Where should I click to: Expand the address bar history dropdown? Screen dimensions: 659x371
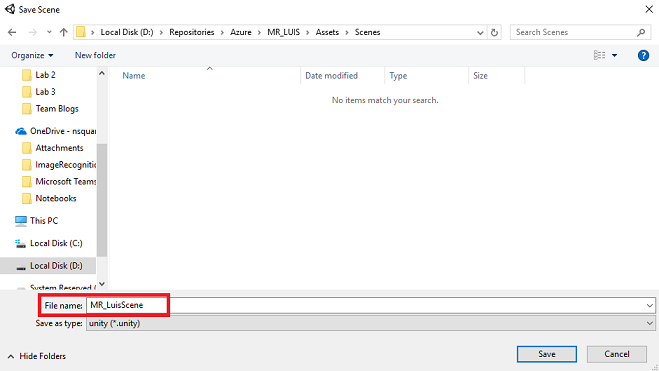pyautogui.click(x=480, y=32)
